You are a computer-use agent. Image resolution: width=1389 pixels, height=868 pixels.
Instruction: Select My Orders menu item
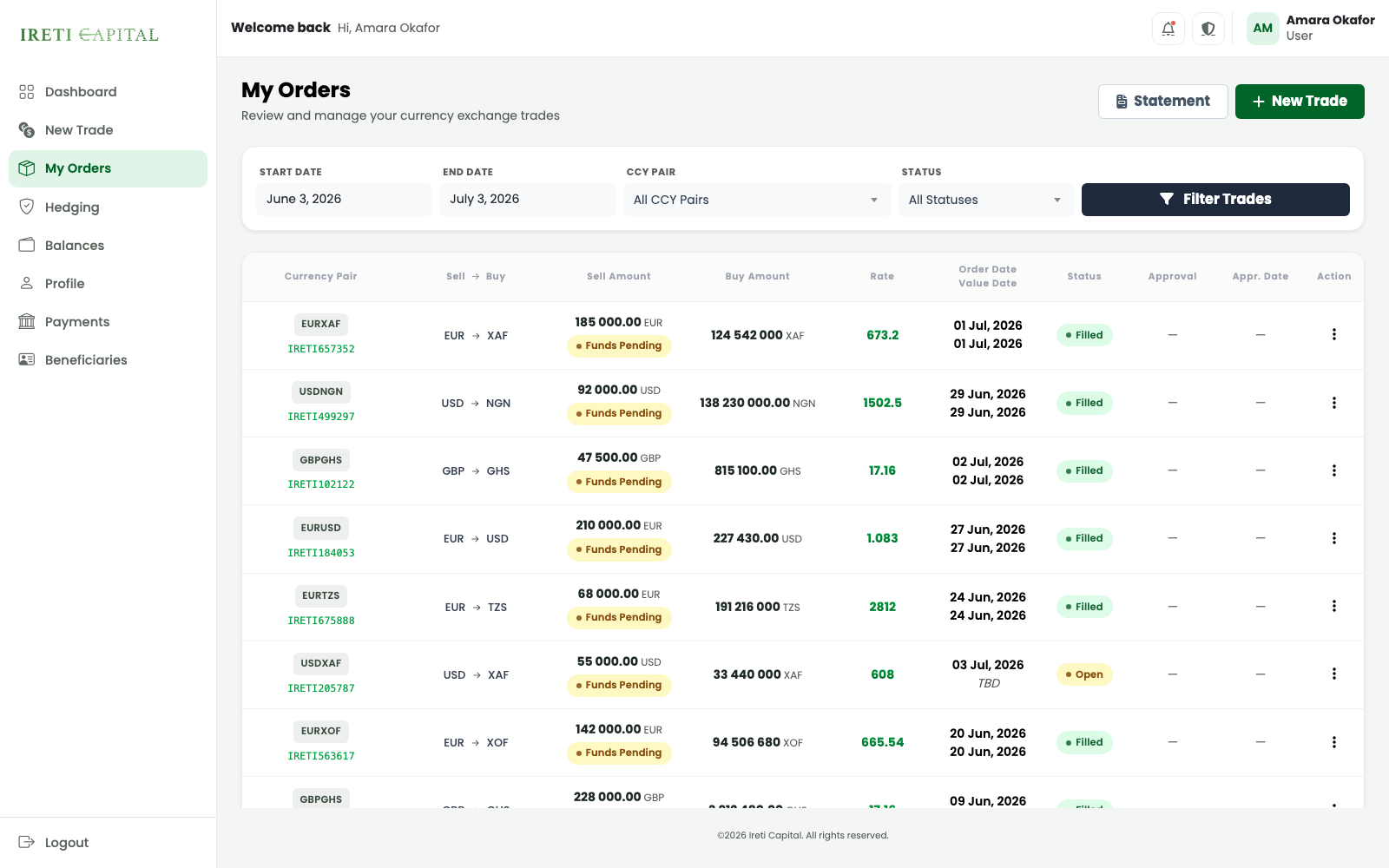coord(108,168)
